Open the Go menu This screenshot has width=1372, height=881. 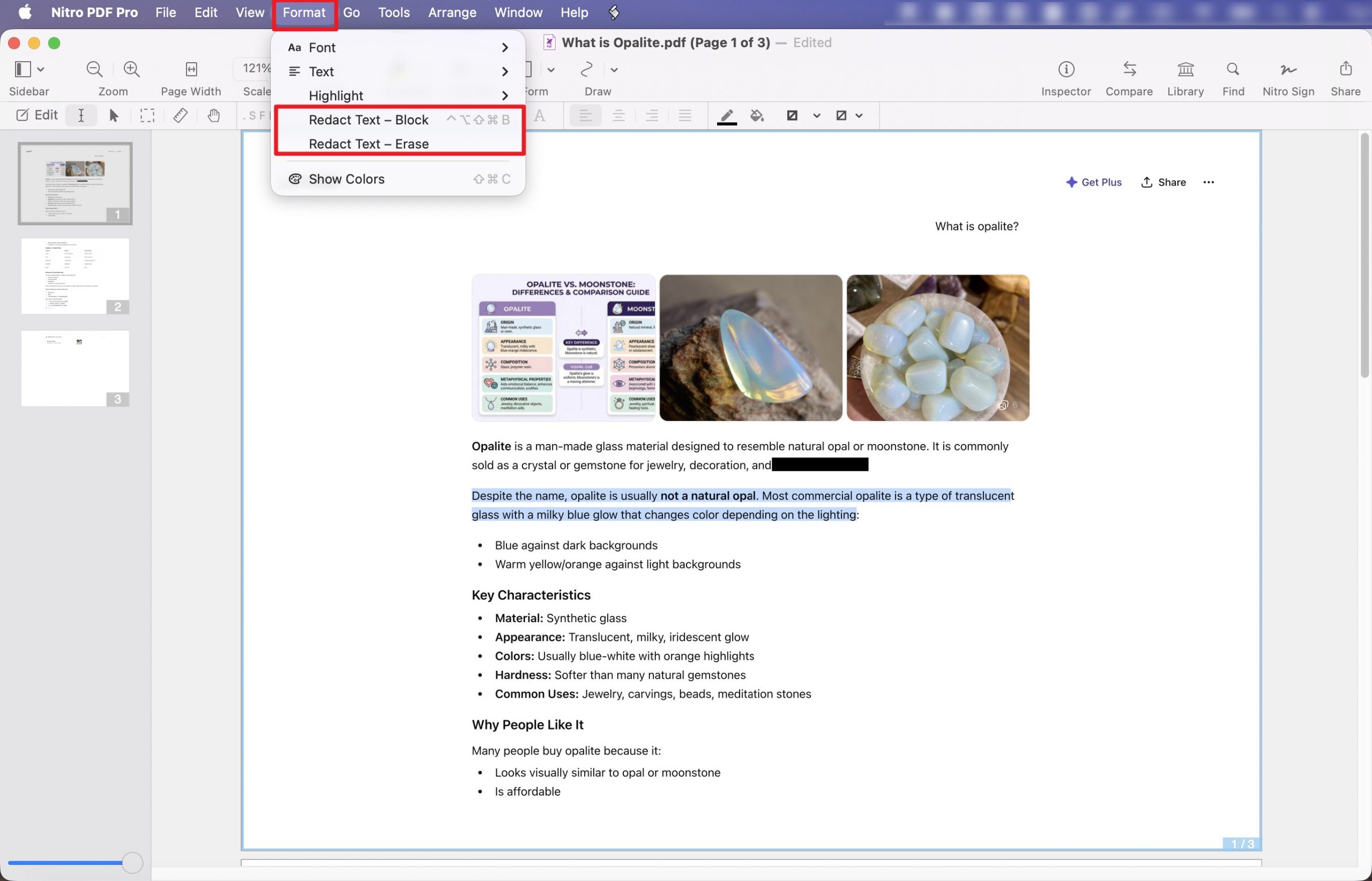tap(352, 12)
